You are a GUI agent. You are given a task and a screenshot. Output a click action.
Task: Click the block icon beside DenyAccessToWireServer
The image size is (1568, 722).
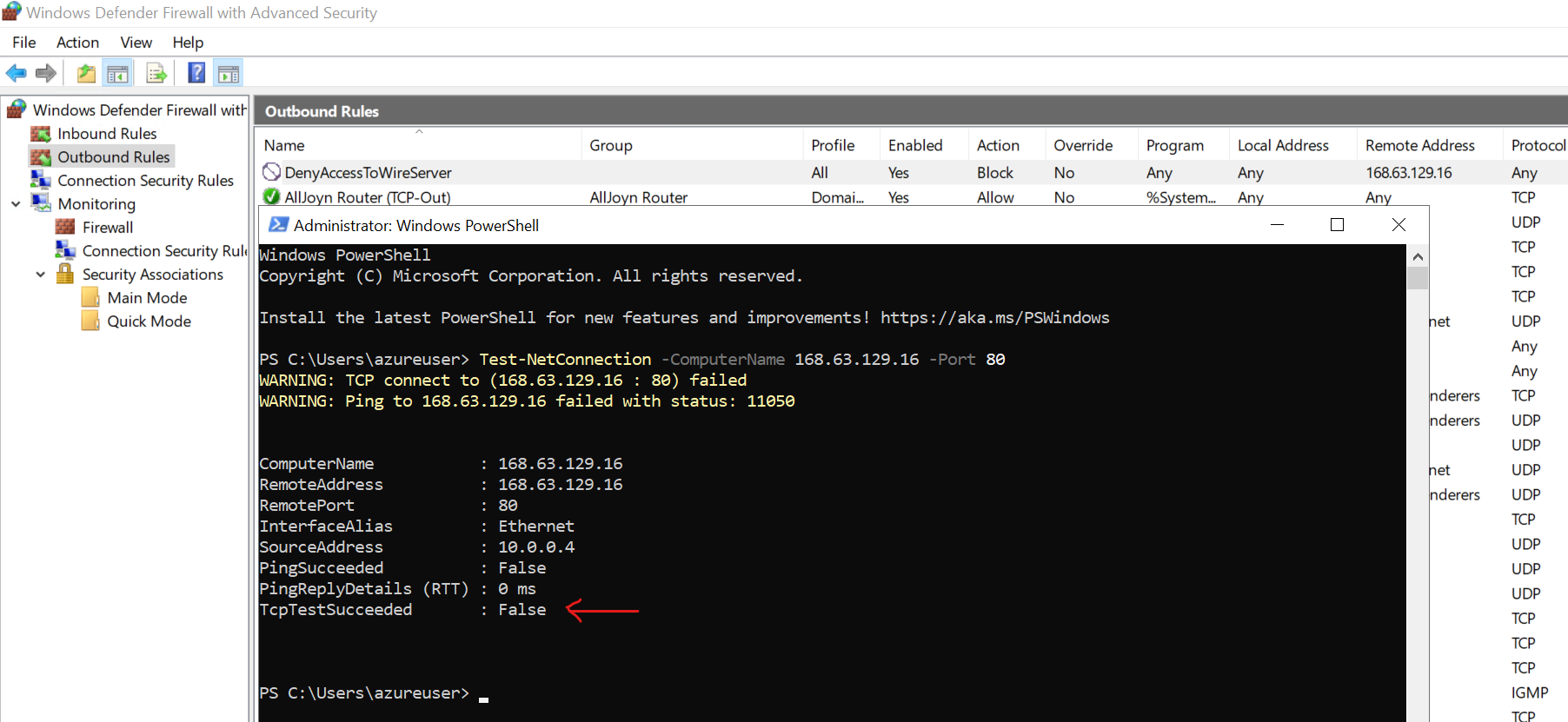click(272, 172)
